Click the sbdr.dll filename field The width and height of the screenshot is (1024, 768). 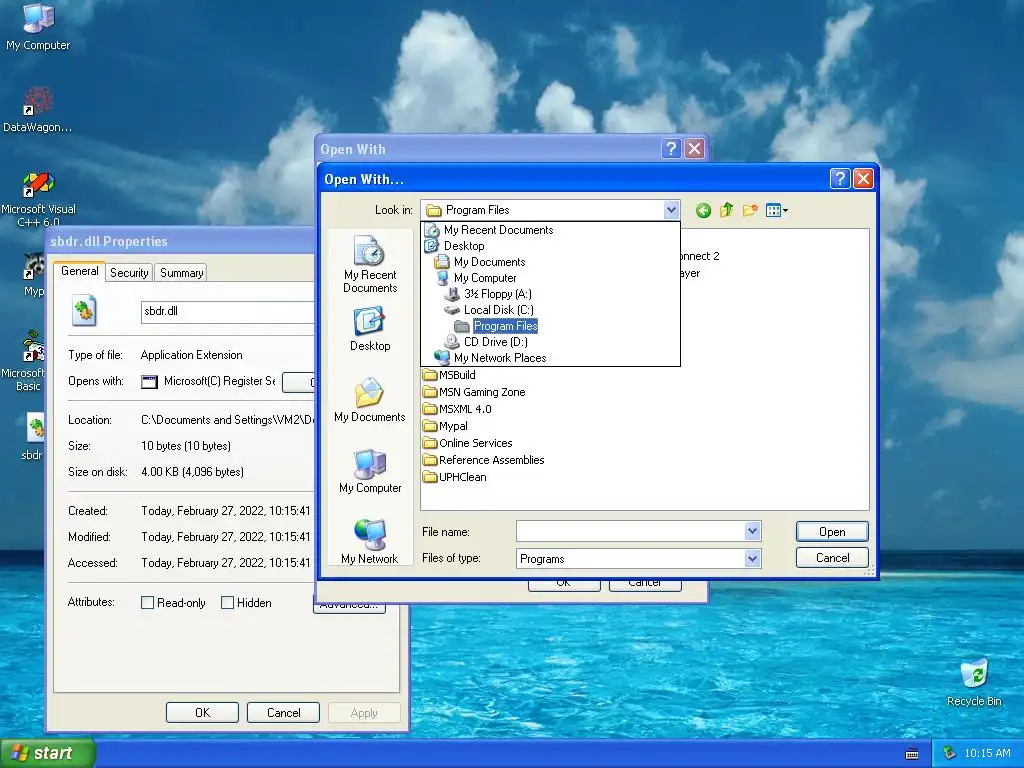[x=227, y=312]
